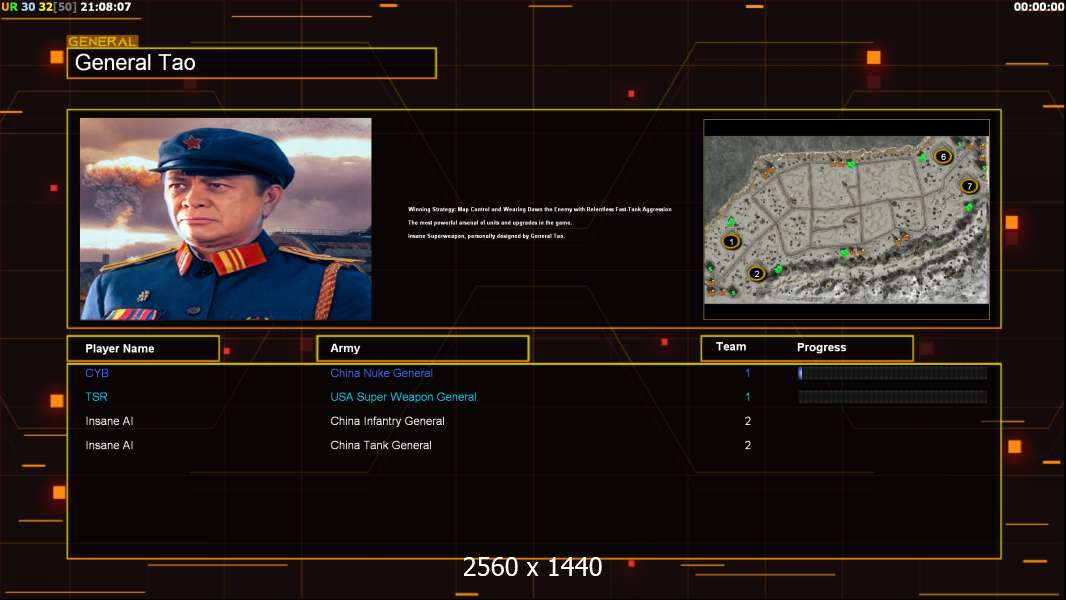Click team number for China Infantry General row
This screenshot has width=1066, height=600.
(x=748, y=421)
